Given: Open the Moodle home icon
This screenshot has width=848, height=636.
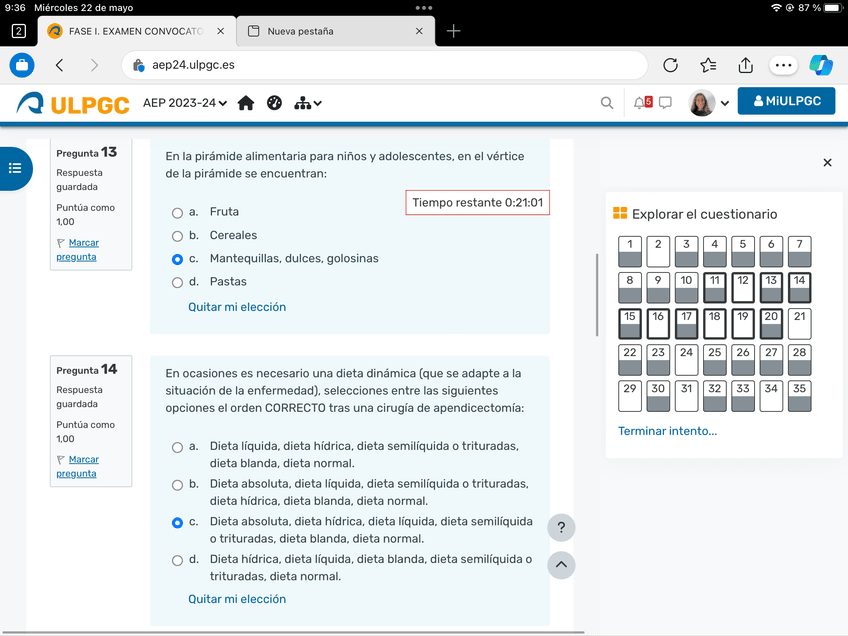Looking at the screenshot, I should pos(246,103).
